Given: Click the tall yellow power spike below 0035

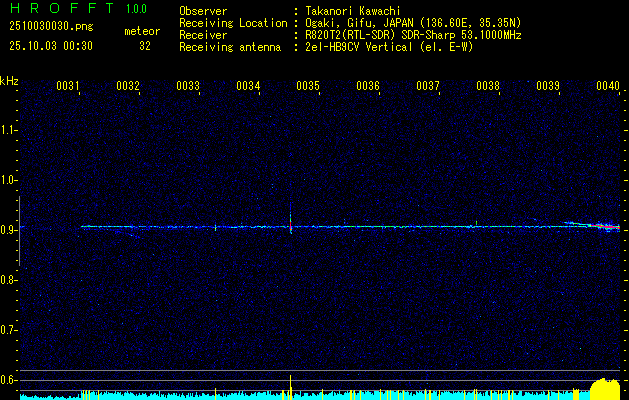Looking at the screenshot, I should pos(290,387).
